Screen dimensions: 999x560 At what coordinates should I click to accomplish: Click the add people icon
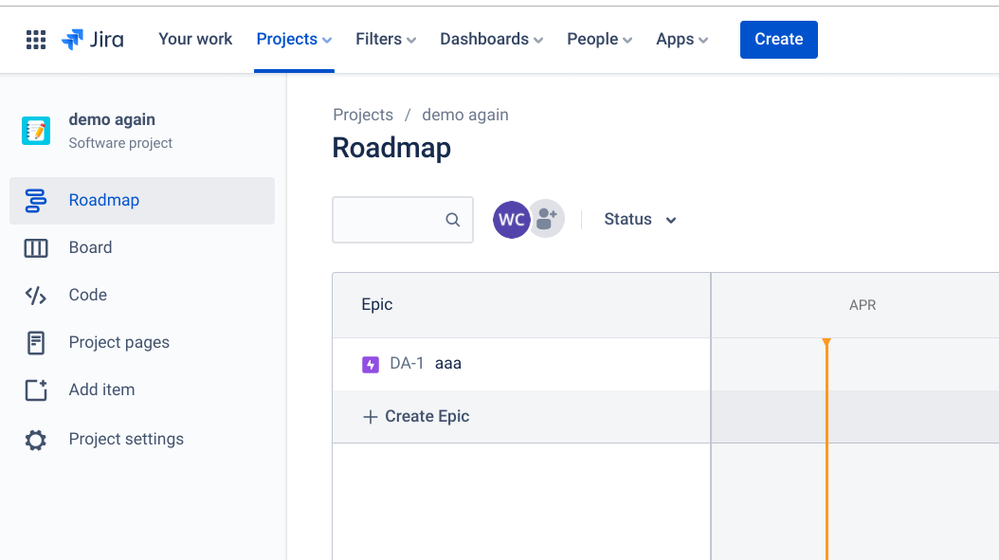(x=547, y=219)
